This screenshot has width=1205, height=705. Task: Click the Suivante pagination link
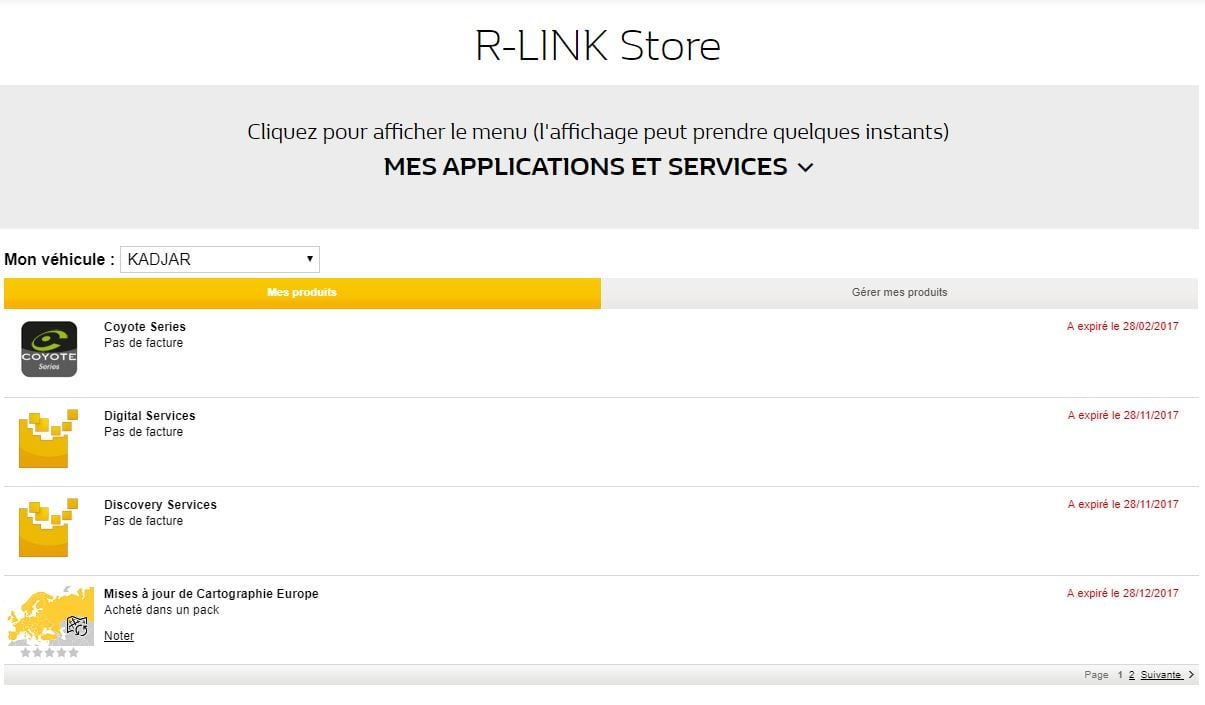[1160, 675]
